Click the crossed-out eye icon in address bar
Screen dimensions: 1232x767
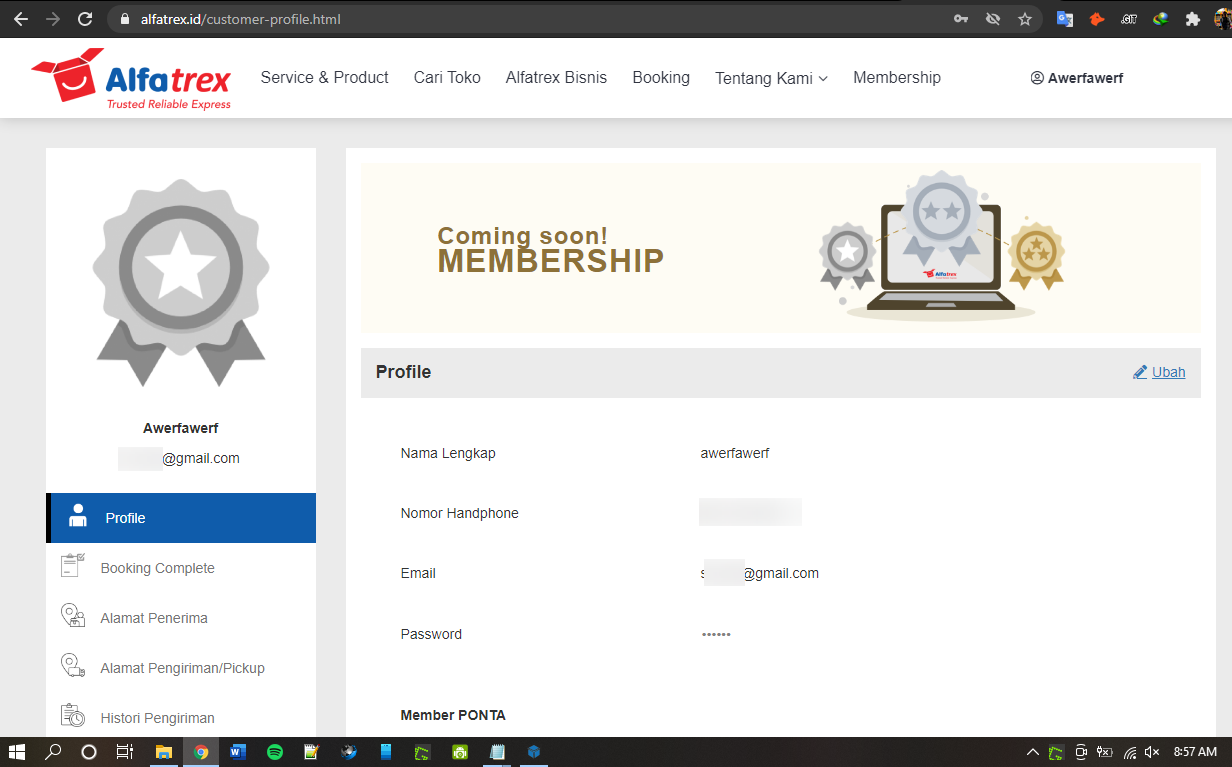point(992,19)
